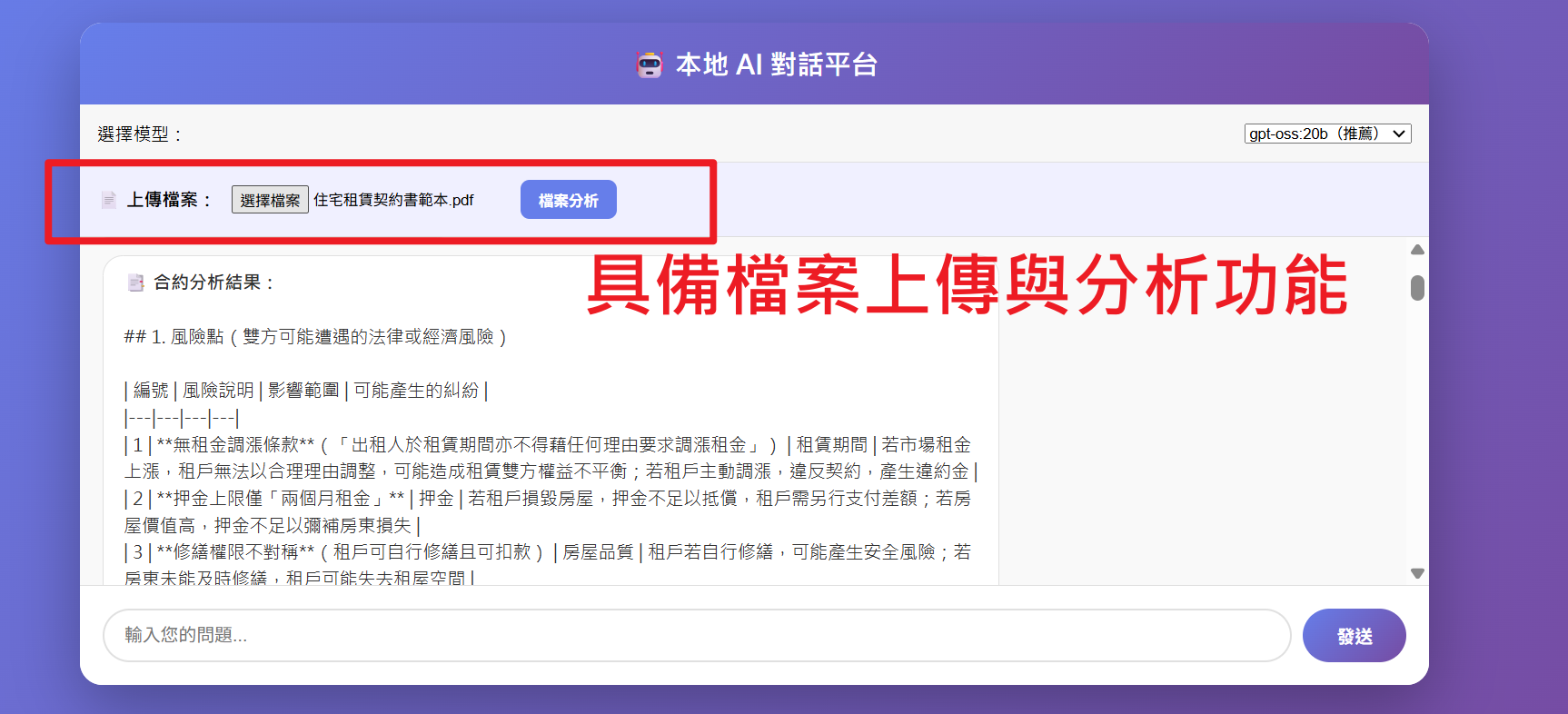Click the robot icon in the header

click(x=650, y=65)
